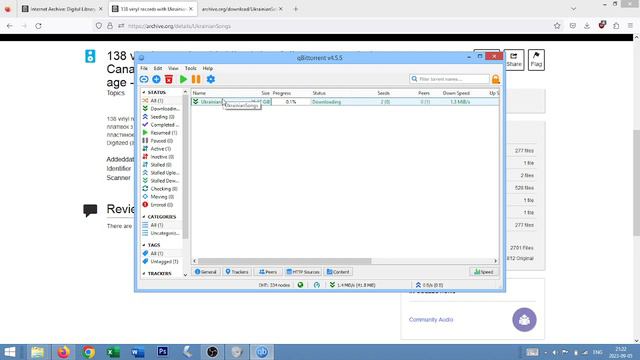Click the filter torrent names search field
Screen dimensions: 640x360
click(449, 79)
